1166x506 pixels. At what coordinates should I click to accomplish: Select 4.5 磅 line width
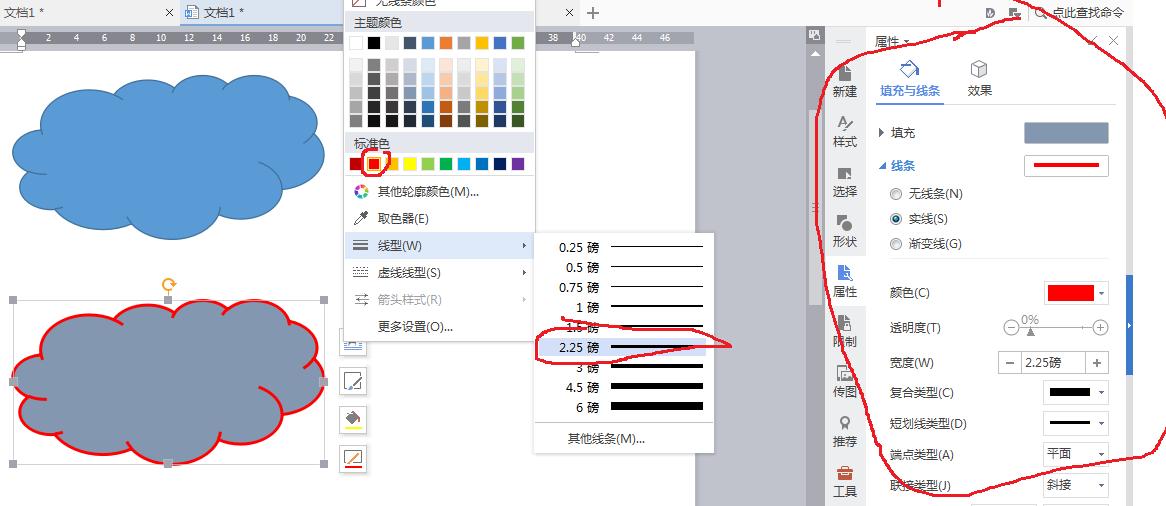[623, 387]
